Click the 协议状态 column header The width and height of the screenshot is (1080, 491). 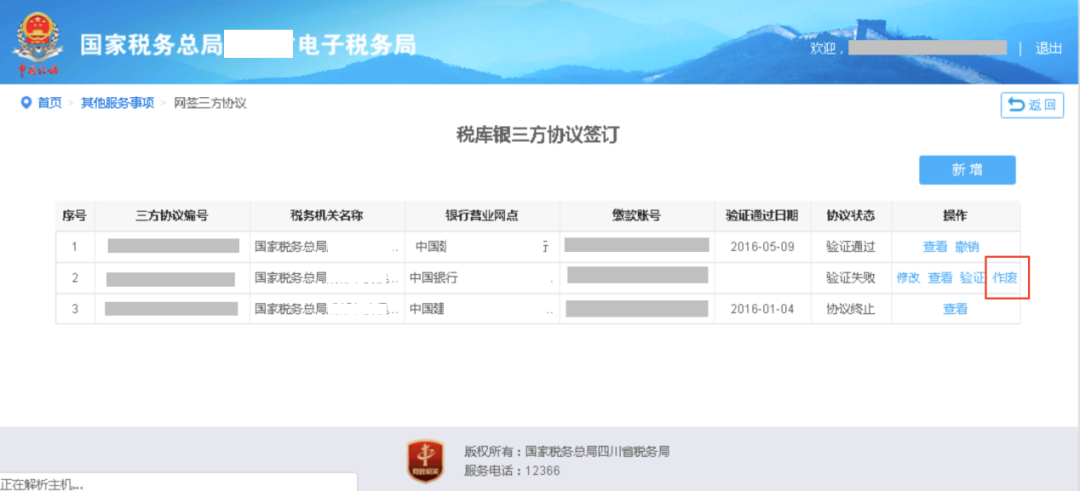point(851,216)
